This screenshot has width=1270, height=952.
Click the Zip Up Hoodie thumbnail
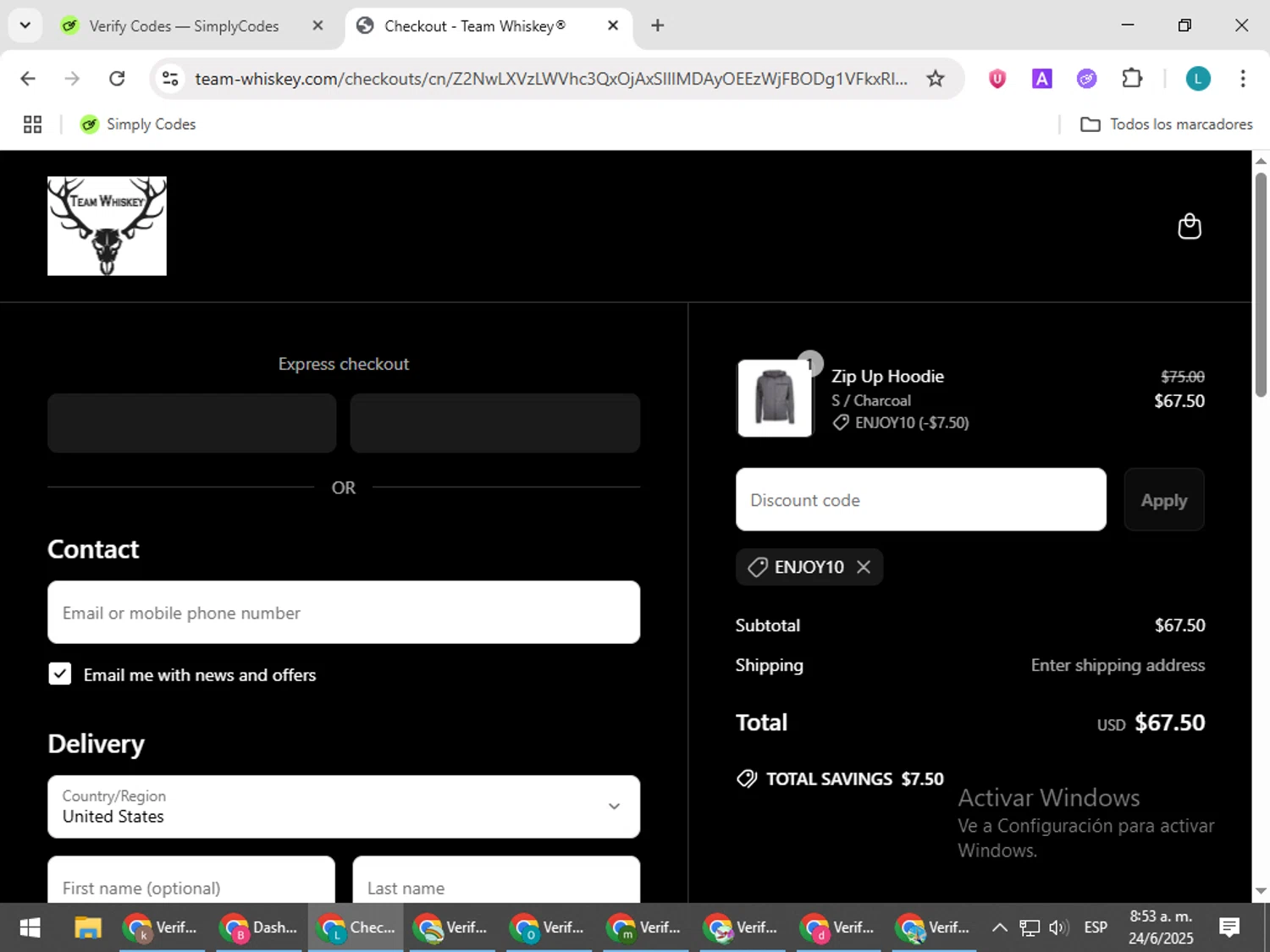tap(774, 398)
